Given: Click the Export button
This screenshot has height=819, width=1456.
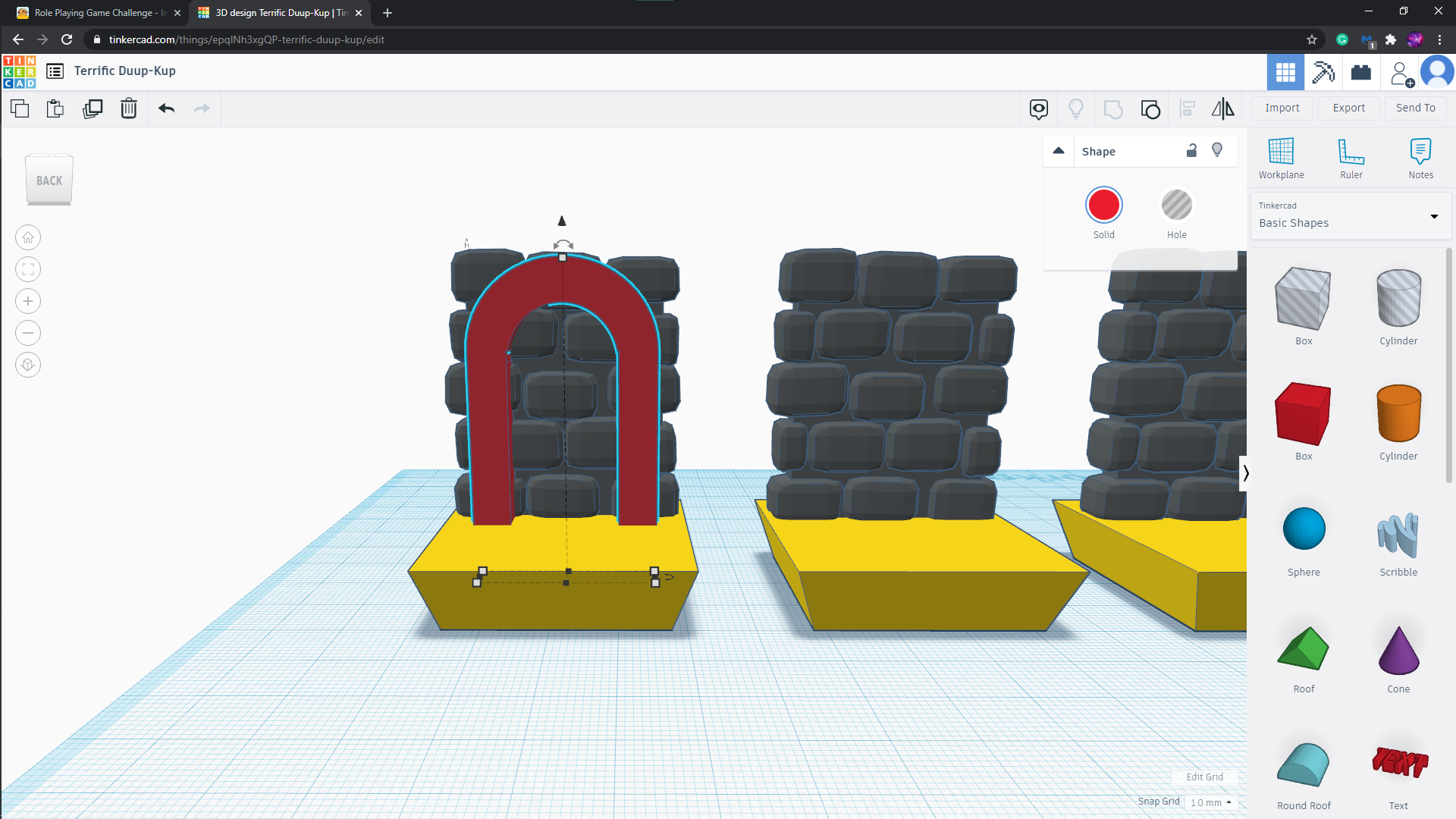Looking at the screenshot, I should point(1349,108).
